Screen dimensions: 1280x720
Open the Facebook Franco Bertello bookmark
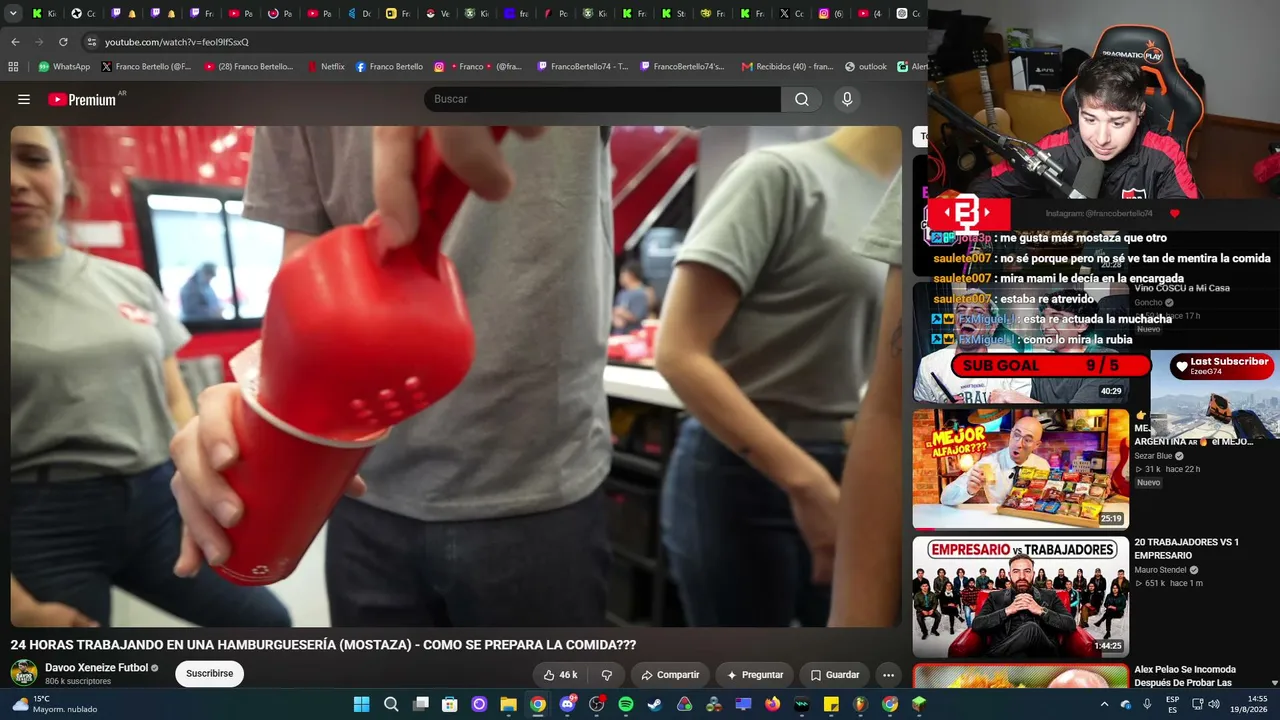(389, 67)
